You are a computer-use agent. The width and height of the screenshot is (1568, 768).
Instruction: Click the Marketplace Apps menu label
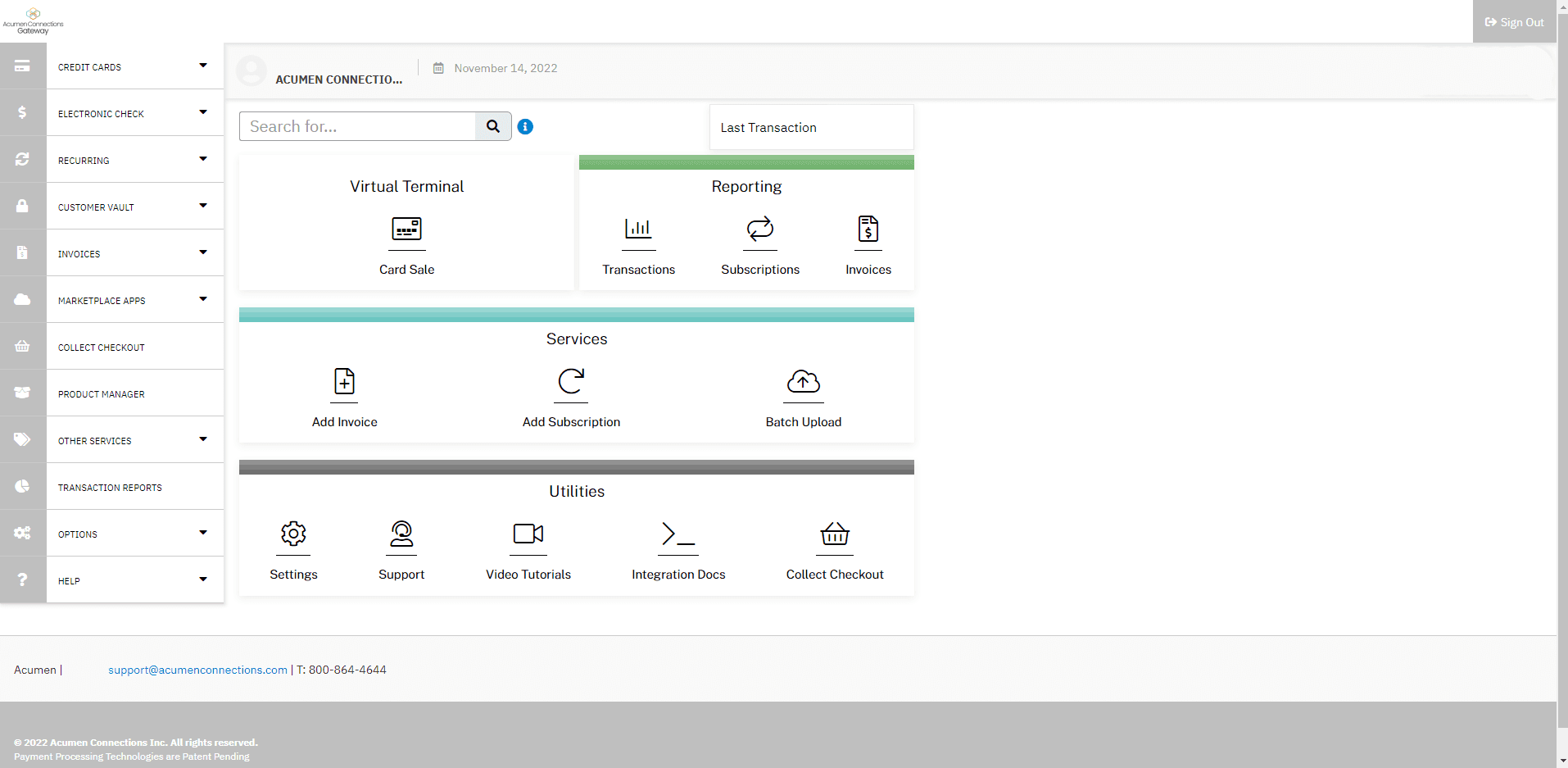pyautogui.click(x=102, y=301)
